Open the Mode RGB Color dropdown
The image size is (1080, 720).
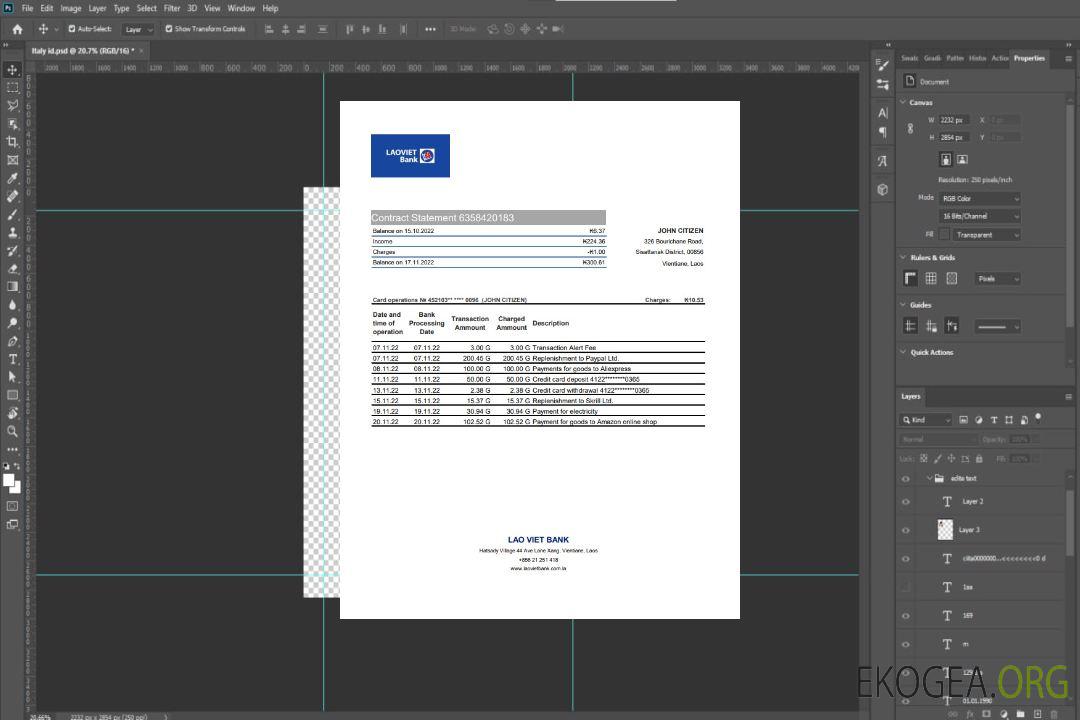[980, 198]
